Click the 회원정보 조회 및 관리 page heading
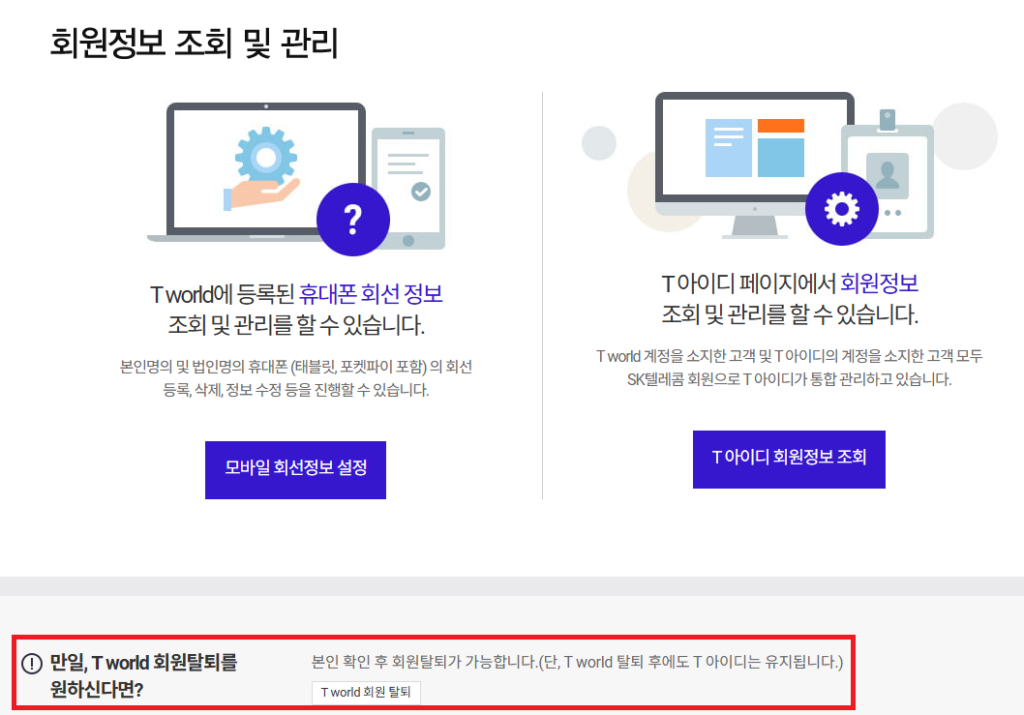Screen dimensions: 1024x715 [x=194, y=44]
